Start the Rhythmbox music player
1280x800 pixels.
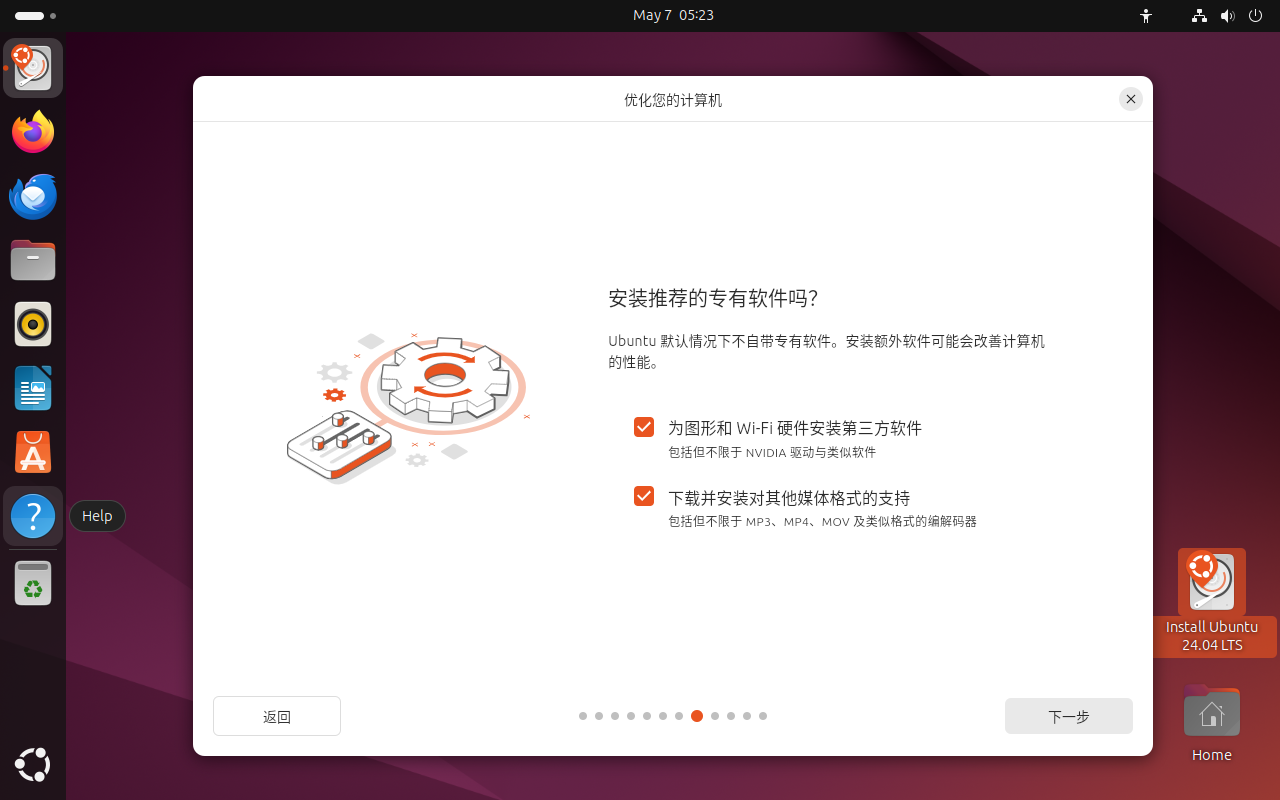[x=33, y=324]
